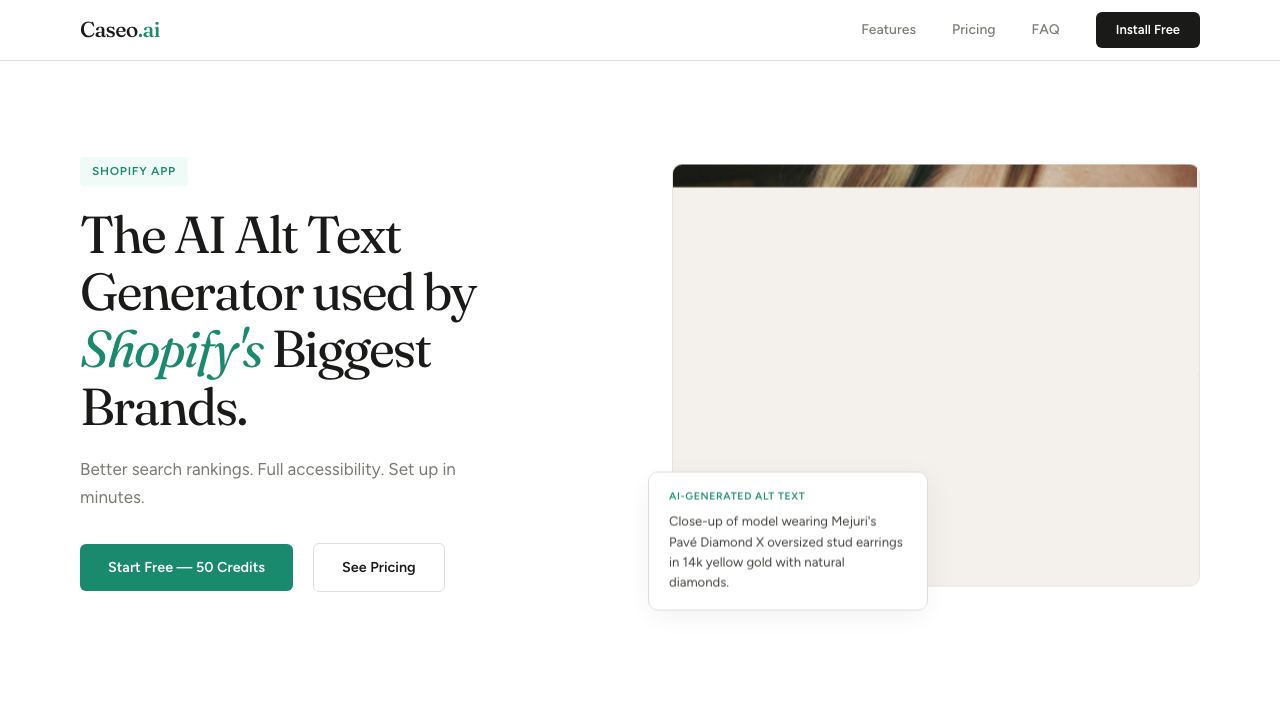The image size is (1280, 720).
Task: Click the Shopify App badge
Action: (134, 171)
